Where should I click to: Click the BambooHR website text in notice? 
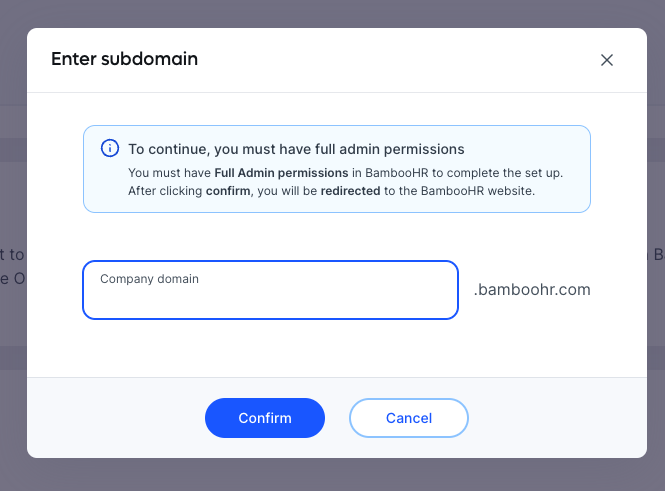(x=478, y=191)
